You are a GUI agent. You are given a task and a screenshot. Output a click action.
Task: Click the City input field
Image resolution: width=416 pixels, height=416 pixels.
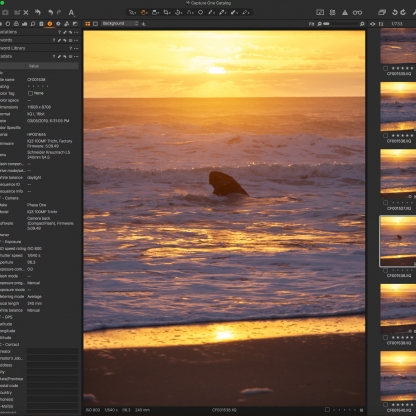pyautogui.click(x=52, y=372)
